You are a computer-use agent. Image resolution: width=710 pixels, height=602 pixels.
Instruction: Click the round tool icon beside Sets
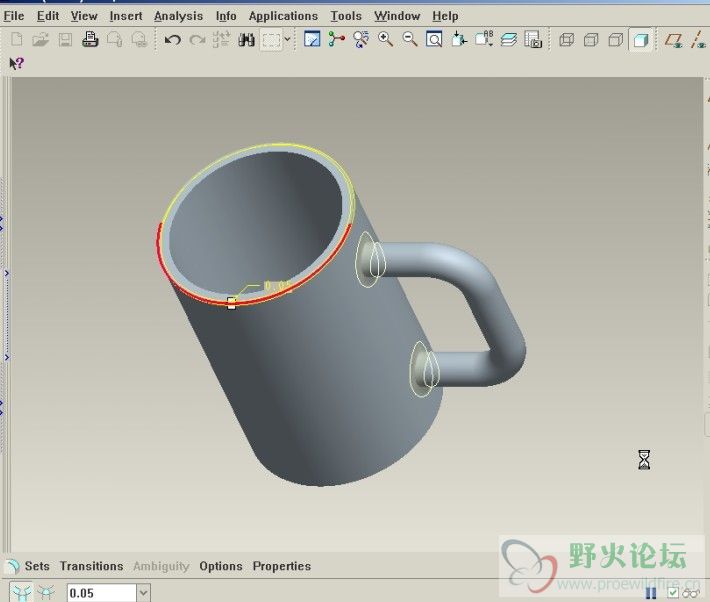[12, 566]
